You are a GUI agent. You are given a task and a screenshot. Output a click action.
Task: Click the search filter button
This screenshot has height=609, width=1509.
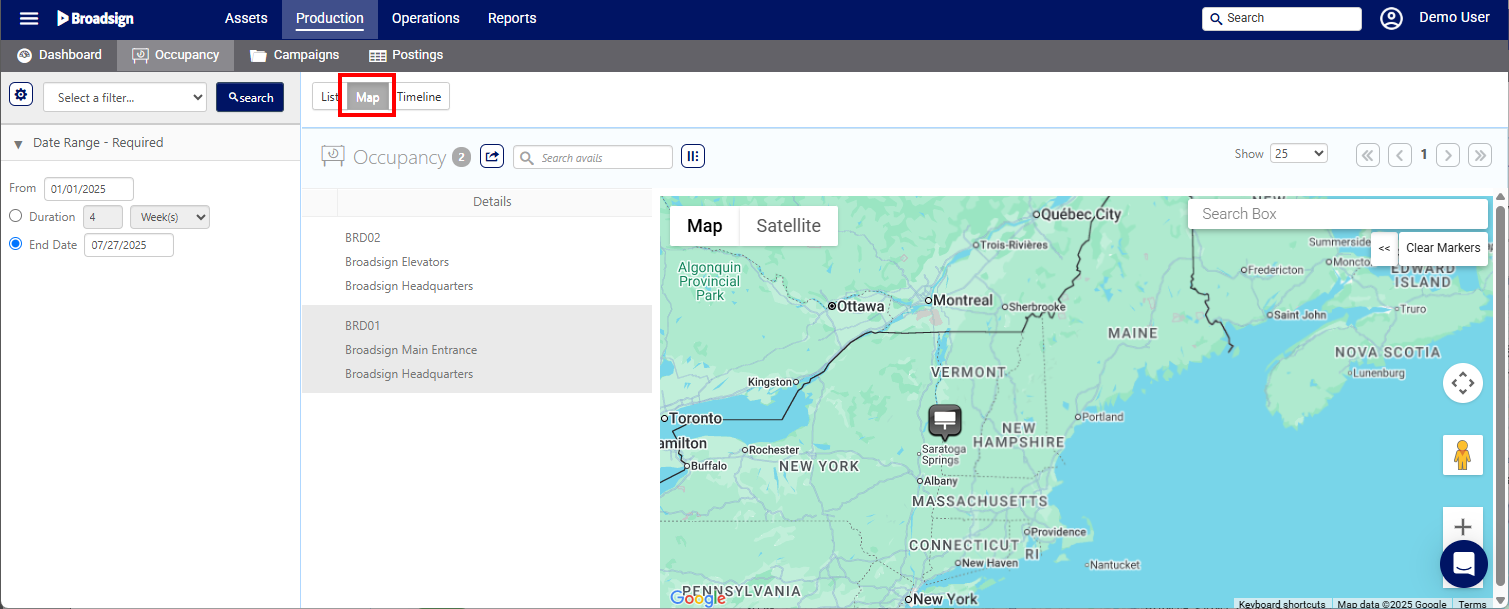[251, 97]
